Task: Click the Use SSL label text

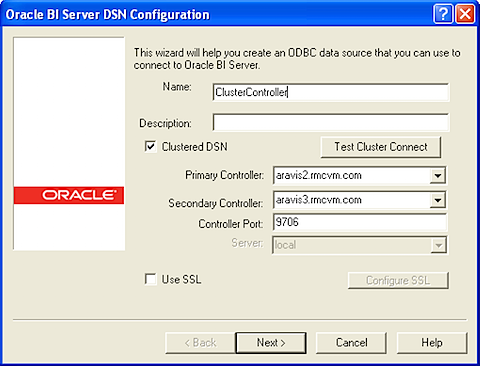Action: click(x=181, y=279)
